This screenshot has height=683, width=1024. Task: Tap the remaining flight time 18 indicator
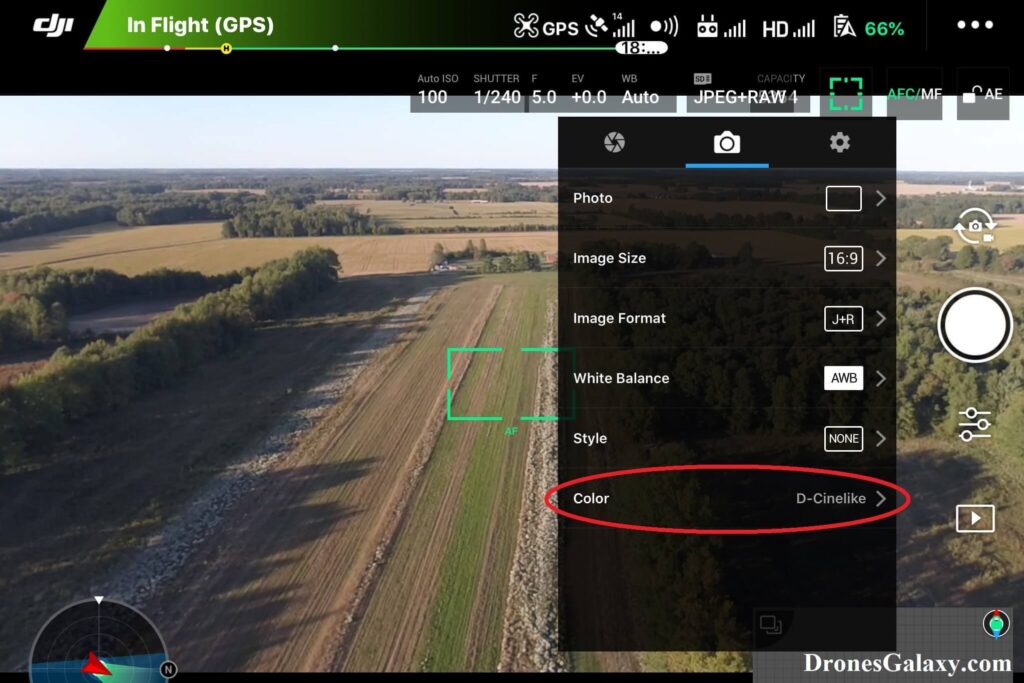click(x=641, y=48)
